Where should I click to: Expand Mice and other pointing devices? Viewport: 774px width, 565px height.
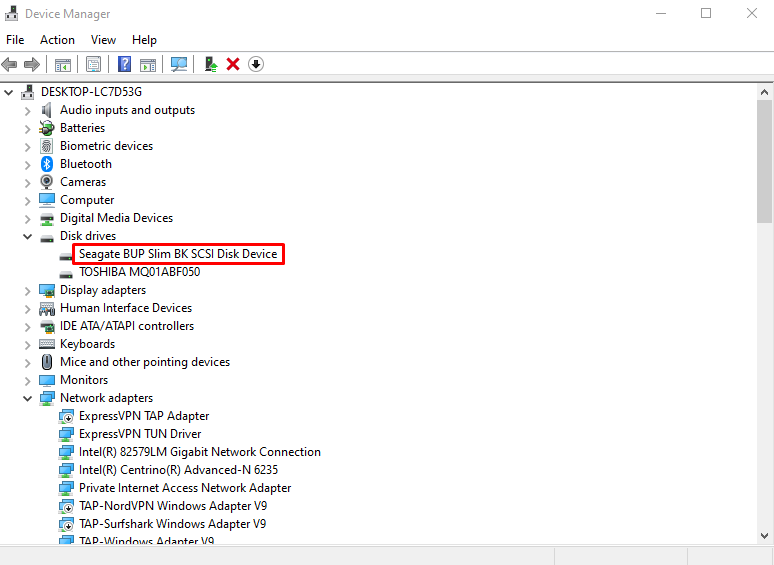pyautogui.click(x=28, y=363)
